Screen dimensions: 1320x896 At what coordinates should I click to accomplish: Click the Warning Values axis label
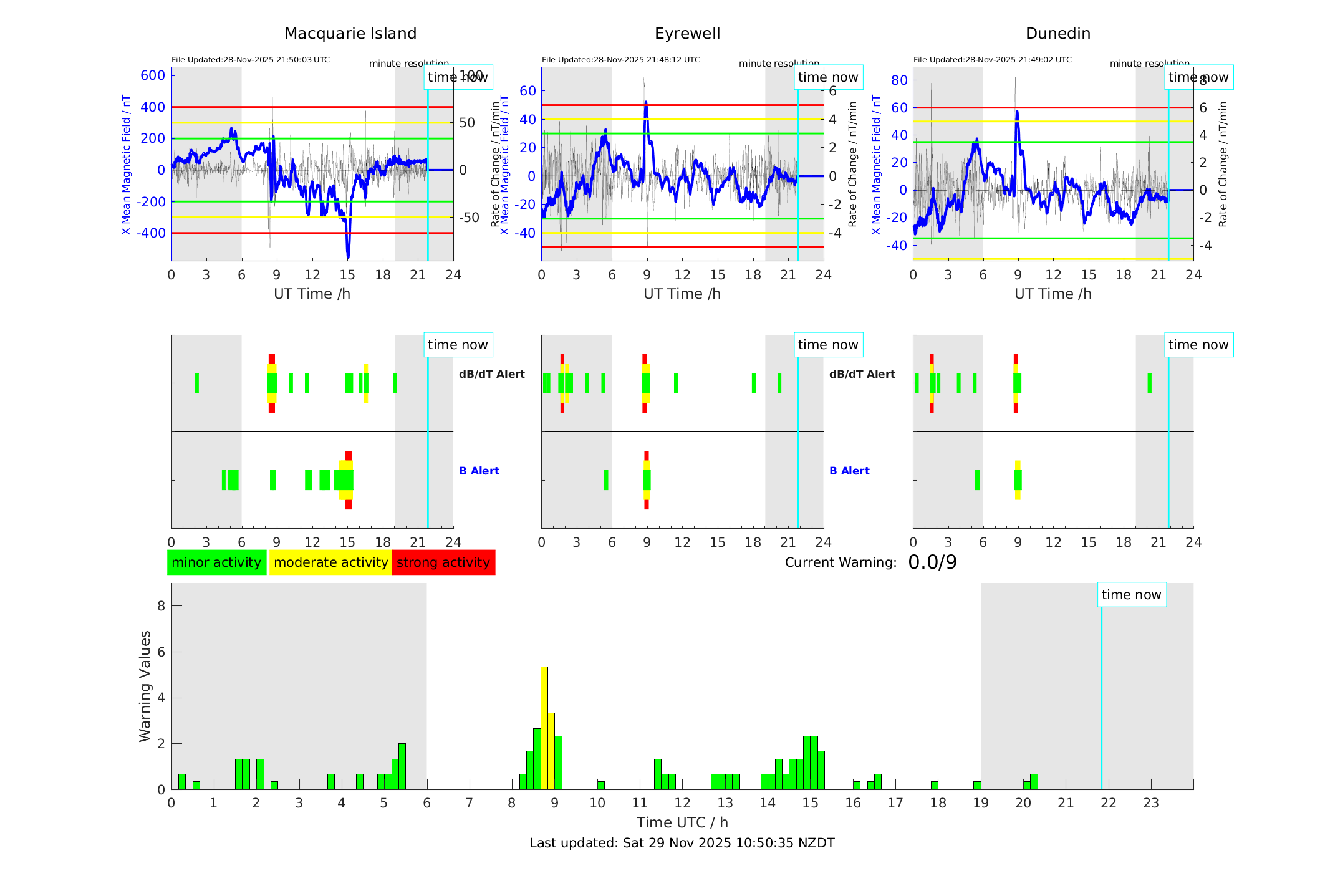(145, 686)
